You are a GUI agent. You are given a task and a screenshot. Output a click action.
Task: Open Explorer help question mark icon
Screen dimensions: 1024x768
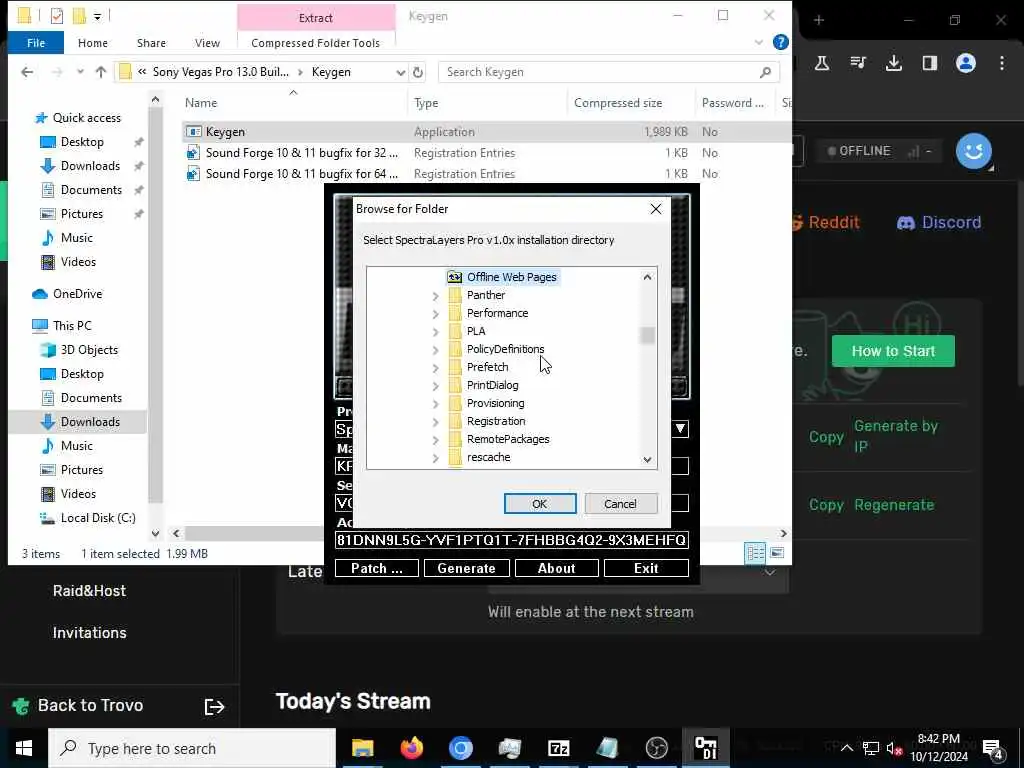pyautogui.click(x=780, y=42)
